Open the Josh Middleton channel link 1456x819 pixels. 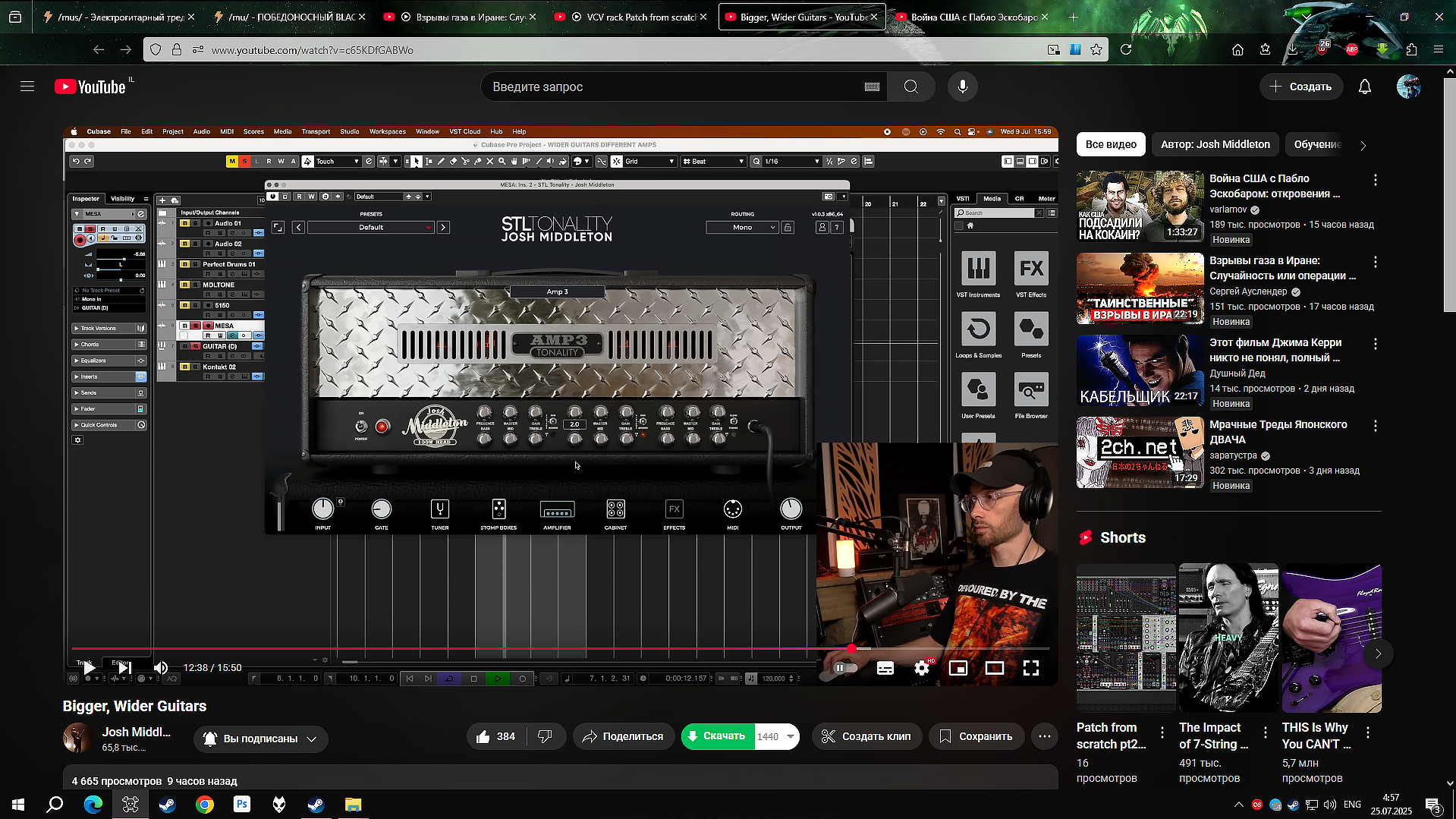click(x=137, y=732)
